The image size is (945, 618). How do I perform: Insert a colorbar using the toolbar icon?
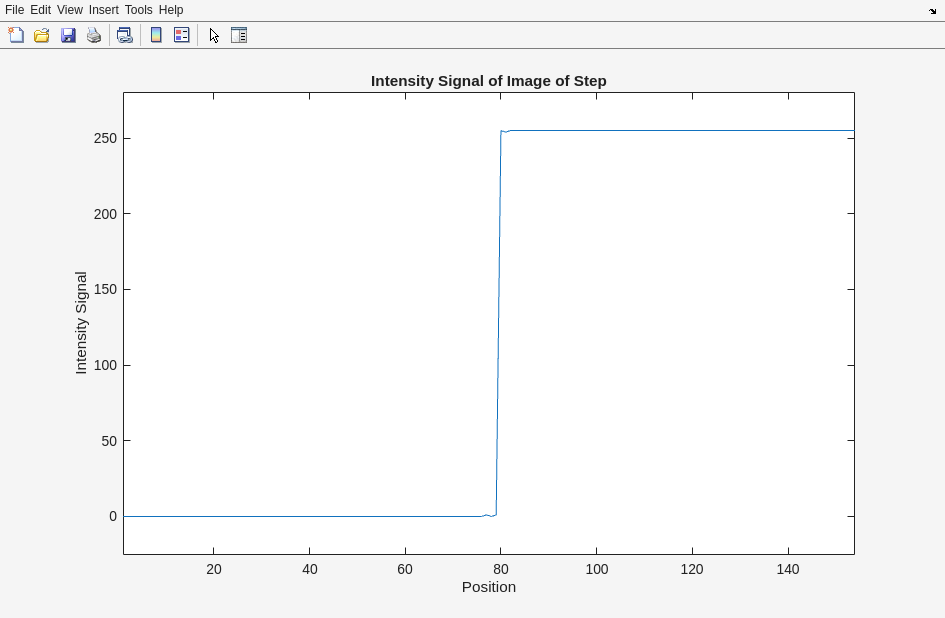tap(156, 35)
